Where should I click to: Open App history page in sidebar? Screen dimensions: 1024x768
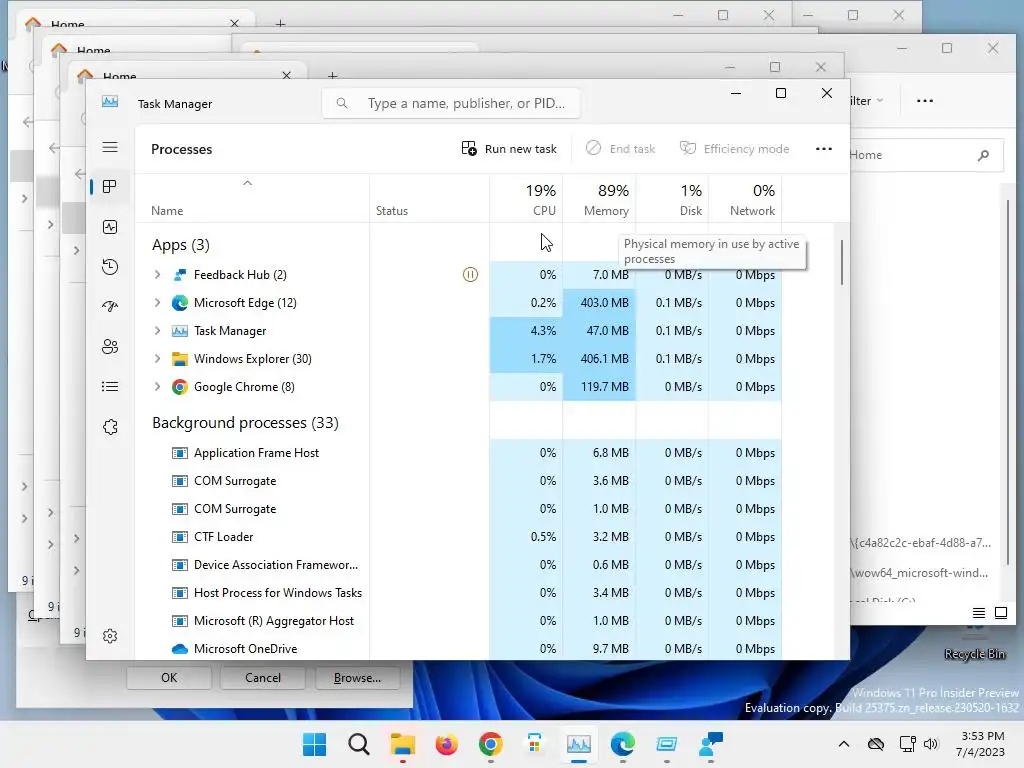[x=110, y=266]
